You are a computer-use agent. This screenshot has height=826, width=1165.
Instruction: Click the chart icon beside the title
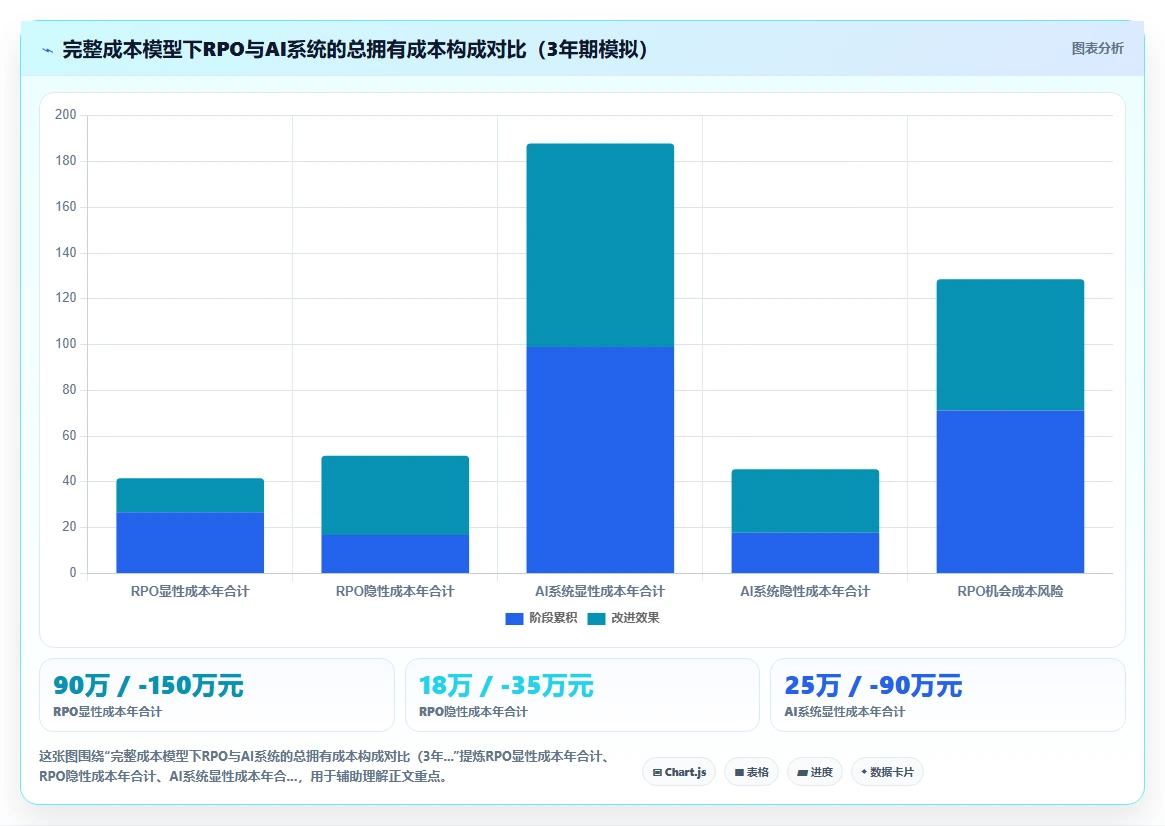[48, 51]
